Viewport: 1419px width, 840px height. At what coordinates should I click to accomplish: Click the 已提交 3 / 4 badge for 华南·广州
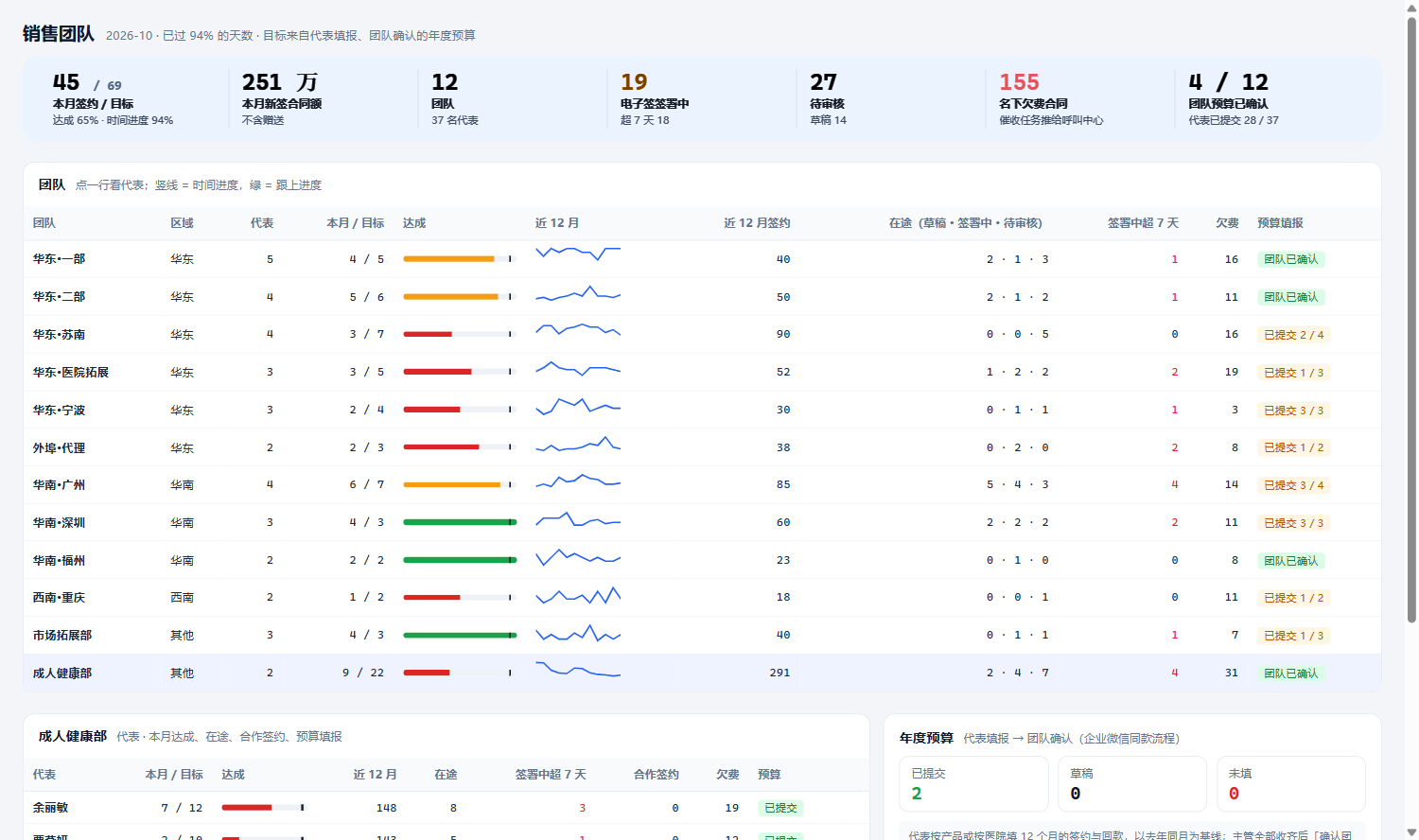tap(1293, 485)
